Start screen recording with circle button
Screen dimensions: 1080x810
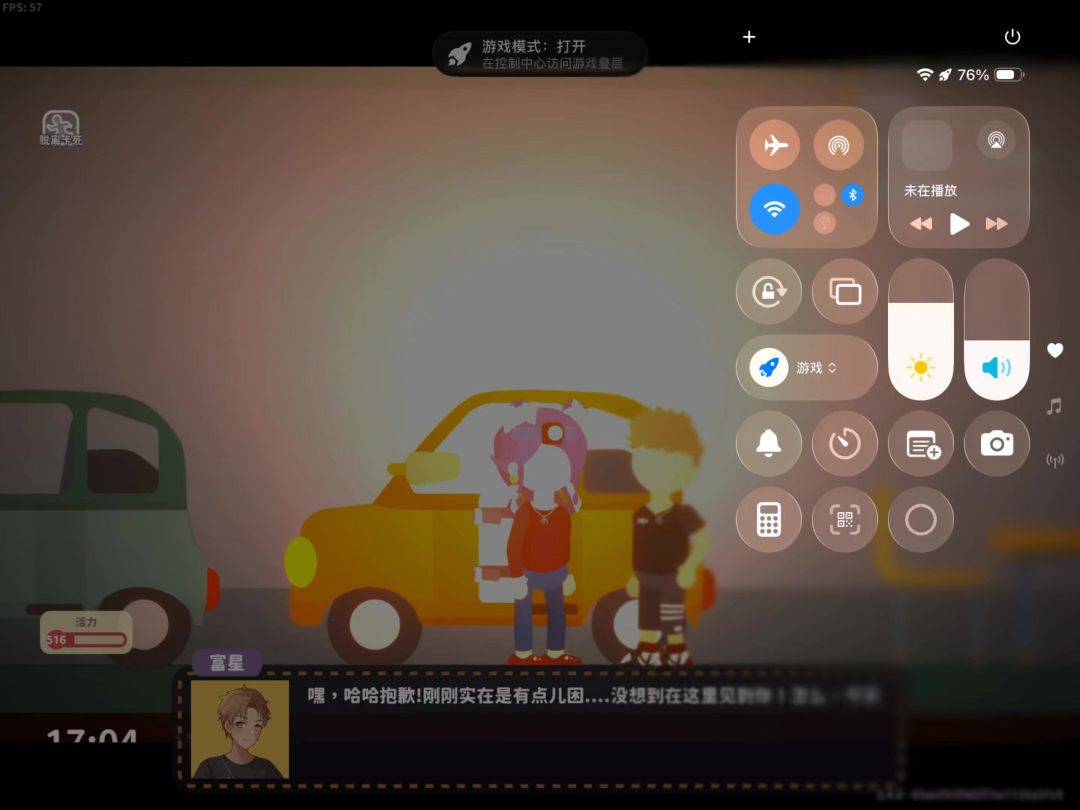(x=921, y=520)
